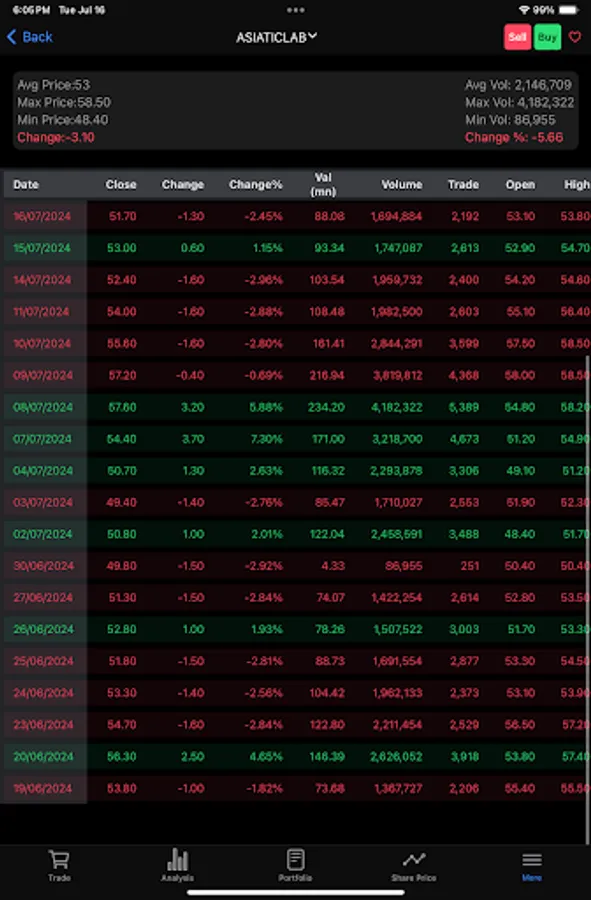
Task: Sort by the Close column header
Action: (120, 184)
